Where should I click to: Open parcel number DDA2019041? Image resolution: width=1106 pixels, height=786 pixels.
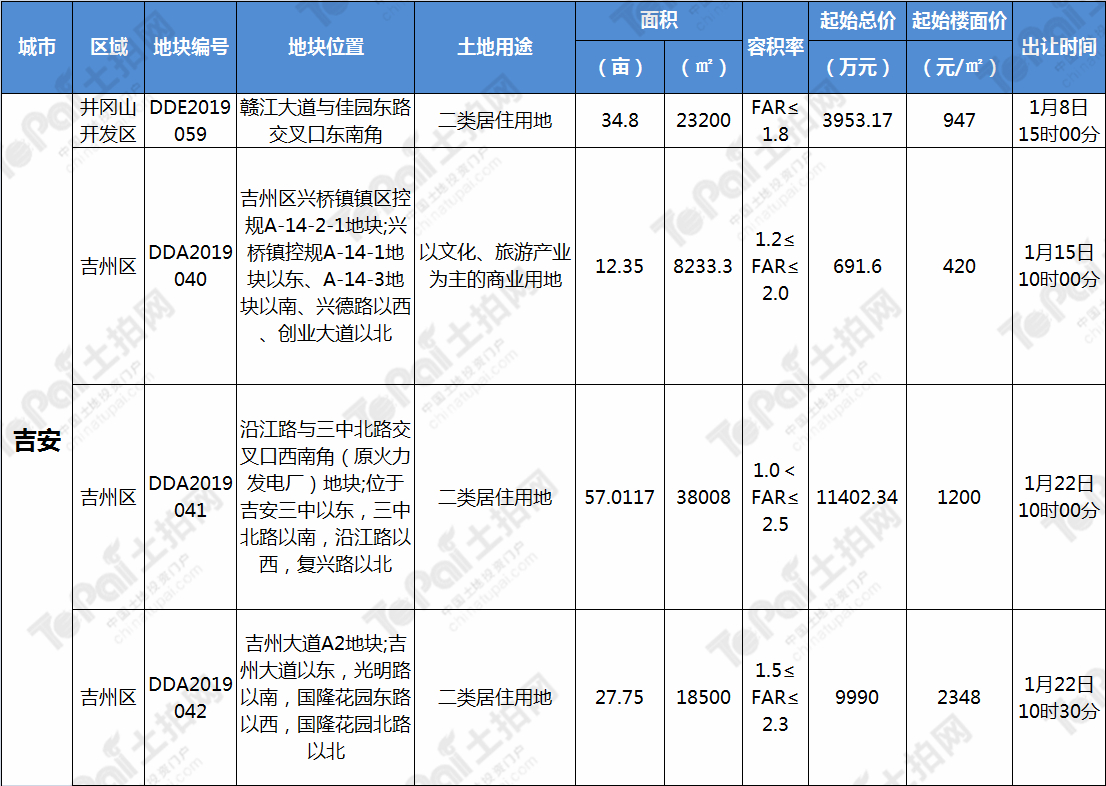tap(190, 497)
